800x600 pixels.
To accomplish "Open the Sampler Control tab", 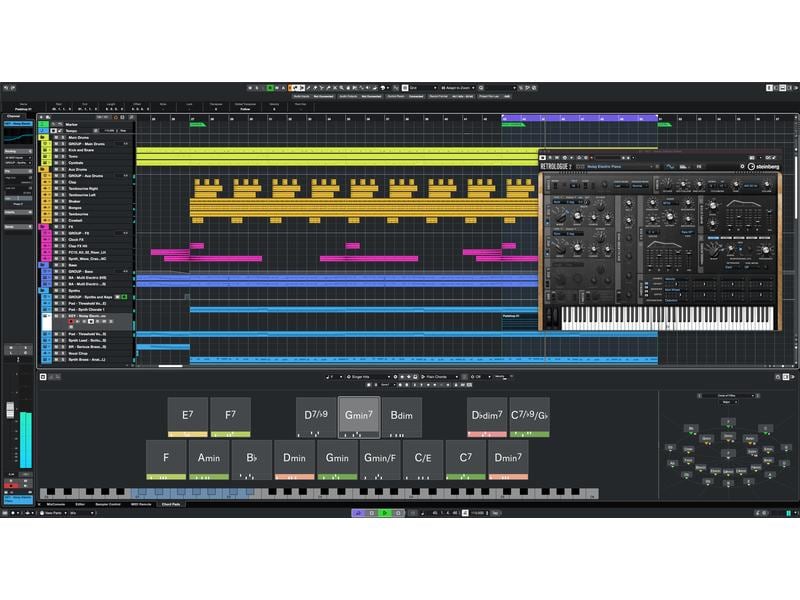I will click(x=108, y=504).
